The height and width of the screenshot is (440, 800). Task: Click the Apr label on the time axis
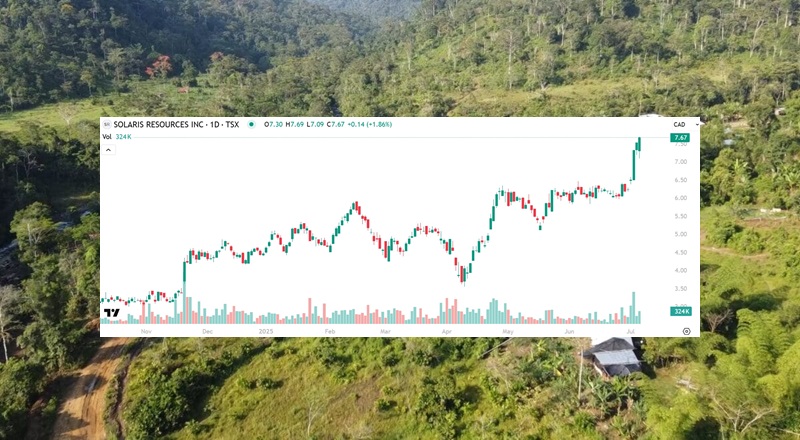coord(447,331)
